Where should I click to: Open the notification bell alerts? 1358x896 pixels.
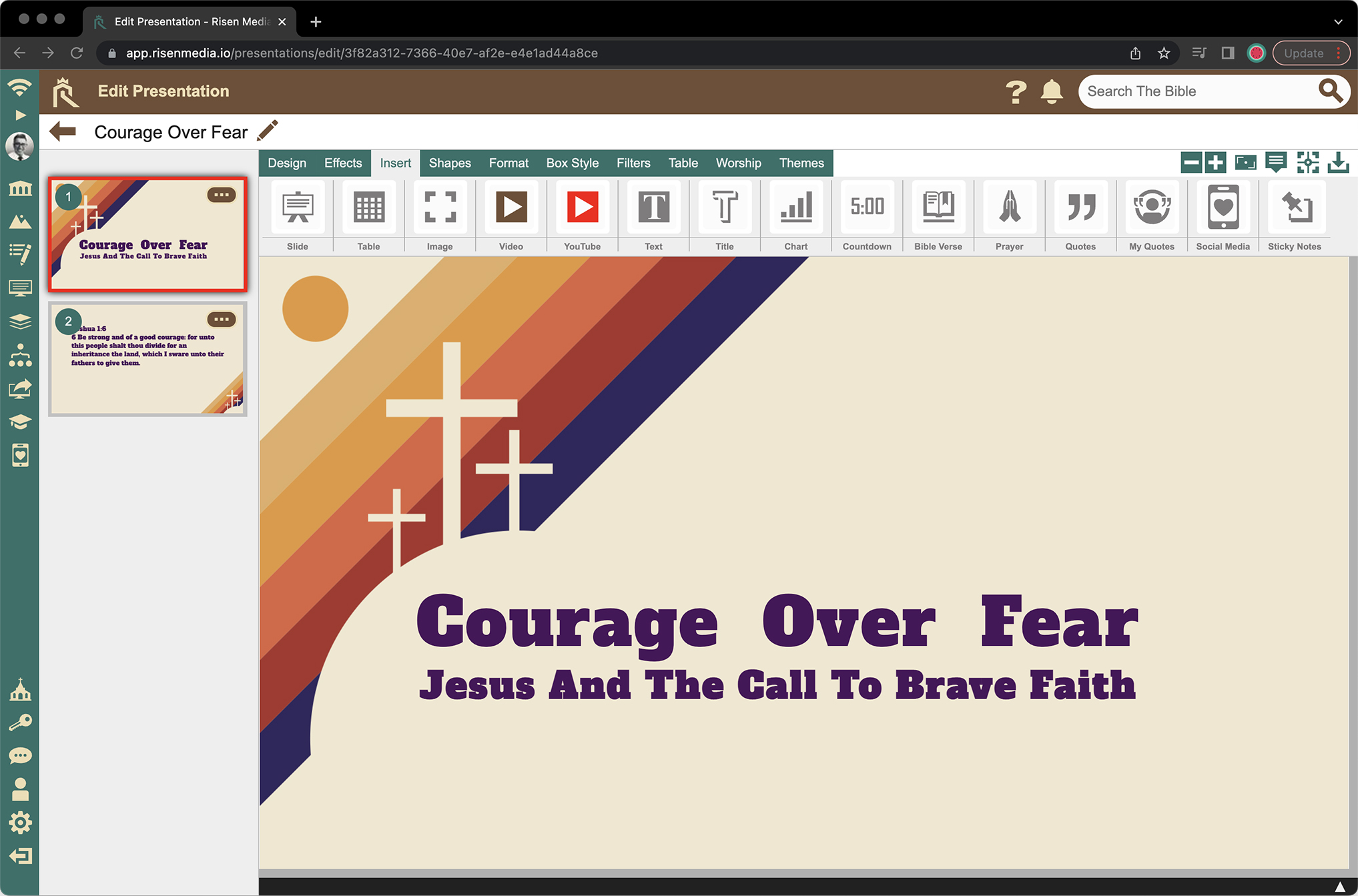point(1052,91)
